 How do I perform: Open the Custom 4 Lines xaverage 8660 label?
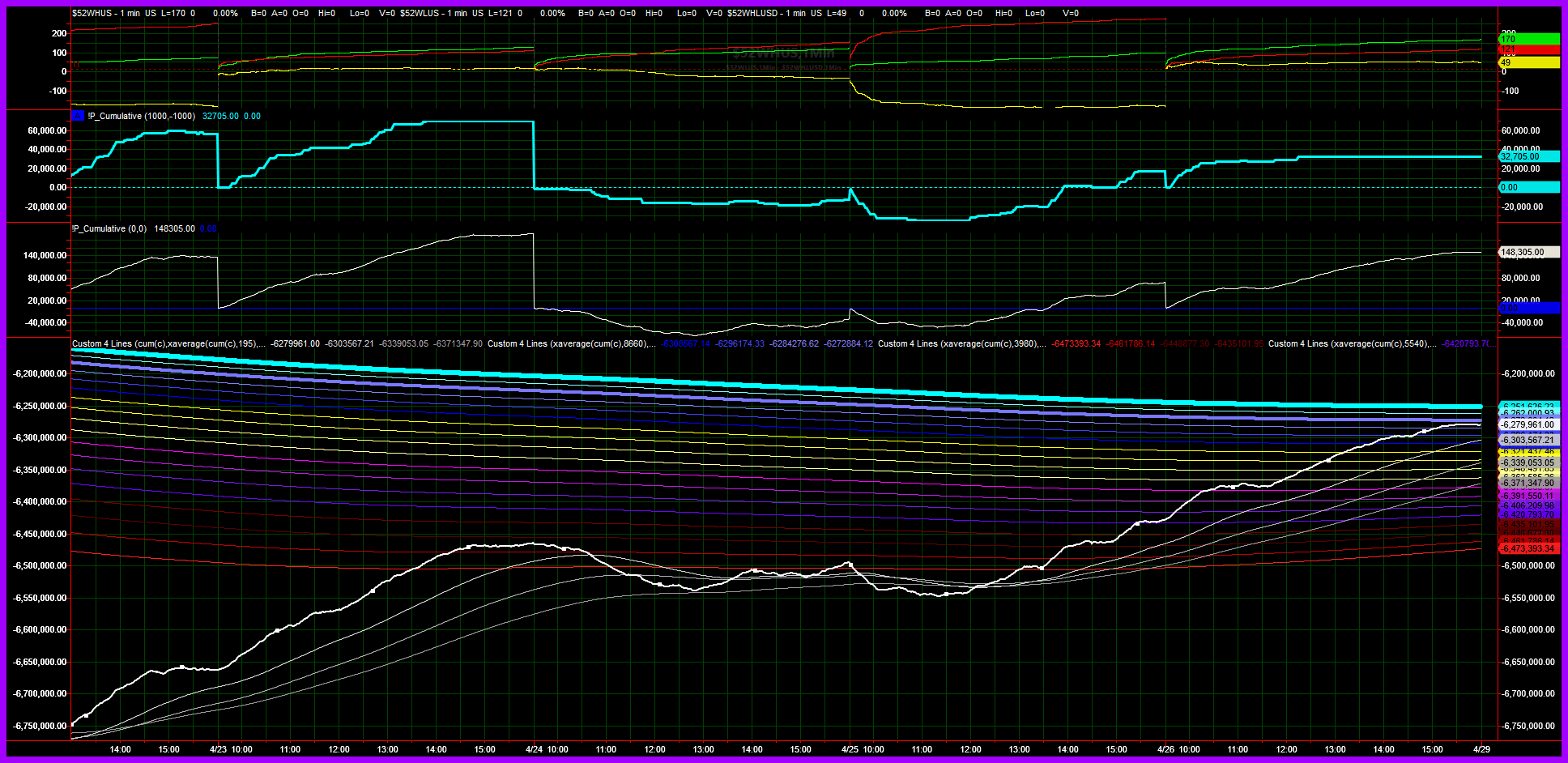(x=571, y=343)
